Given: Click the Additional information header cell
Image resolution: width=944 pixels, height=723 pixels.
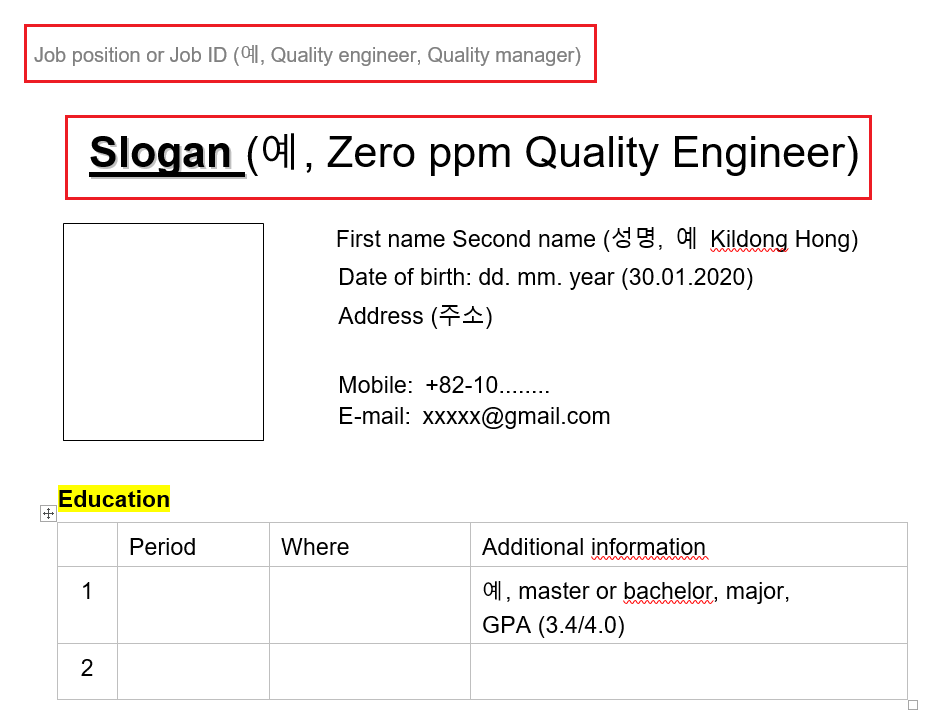Looking at the screenshot, I should pos(689,545).
